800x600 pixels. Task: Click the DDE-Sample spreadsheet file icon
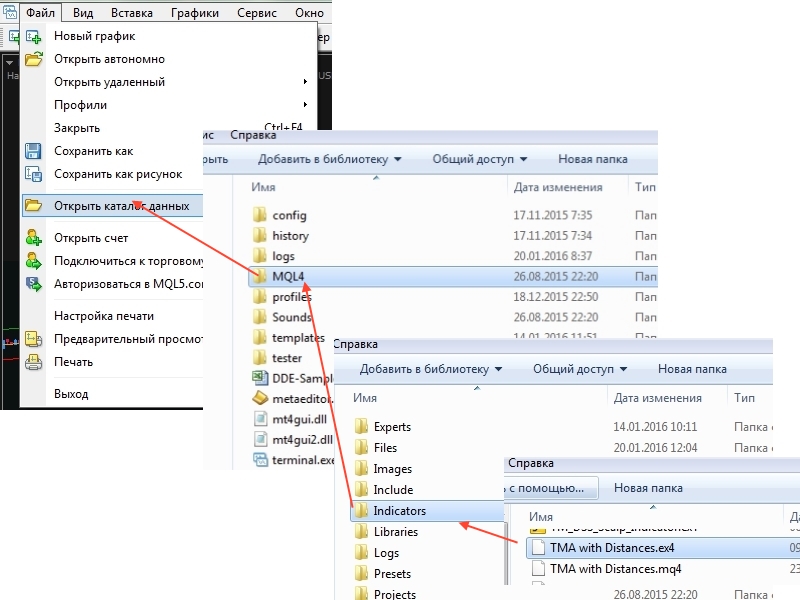(x=260, y=378)
